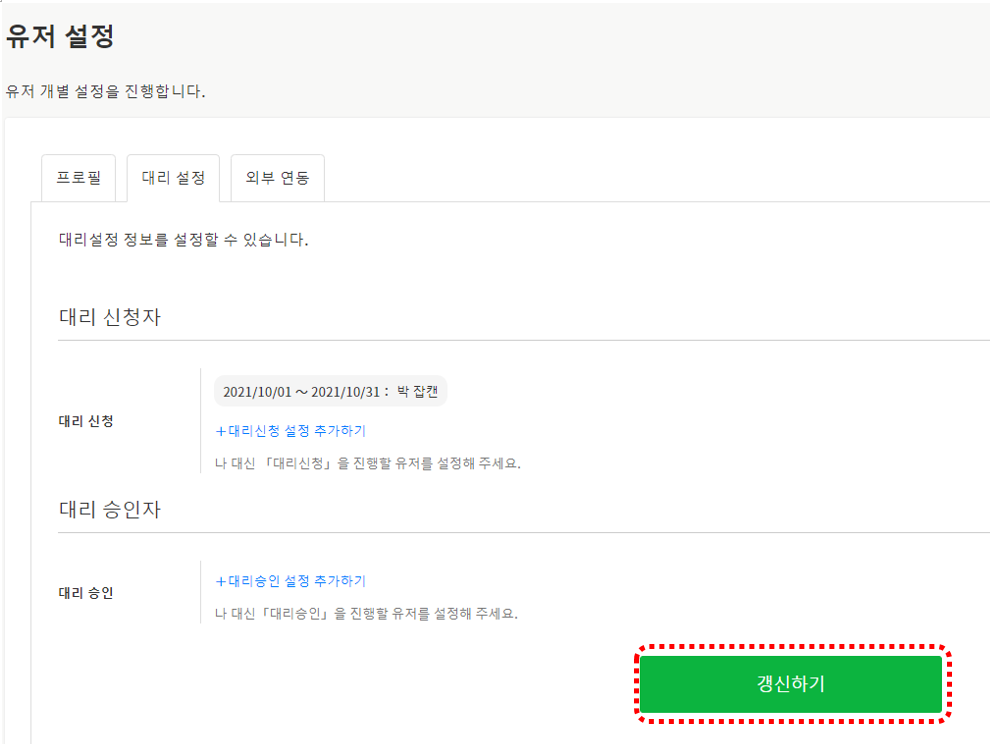
Task: Click the 대리 신청 field label
Action: (x=86, y=421)
